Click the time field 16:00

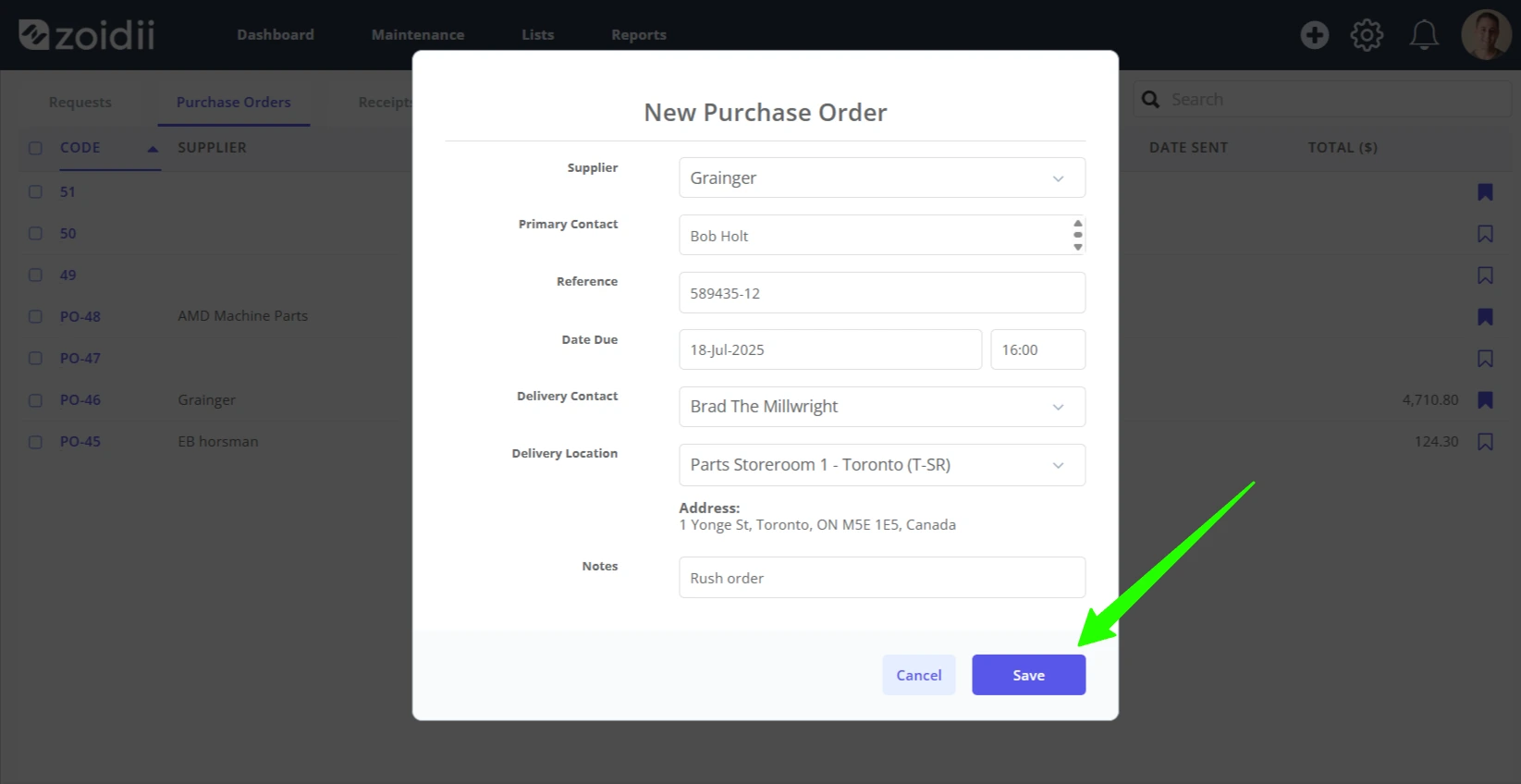[1038, 349]
